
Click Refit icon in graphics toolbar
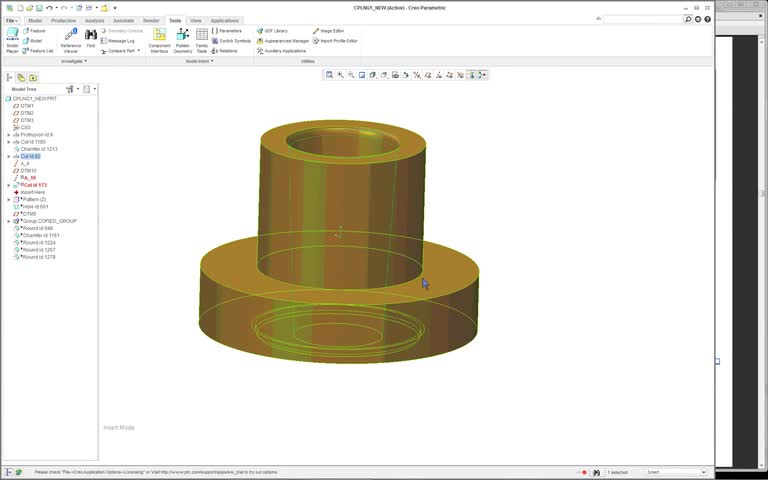[x=329, y=75]
